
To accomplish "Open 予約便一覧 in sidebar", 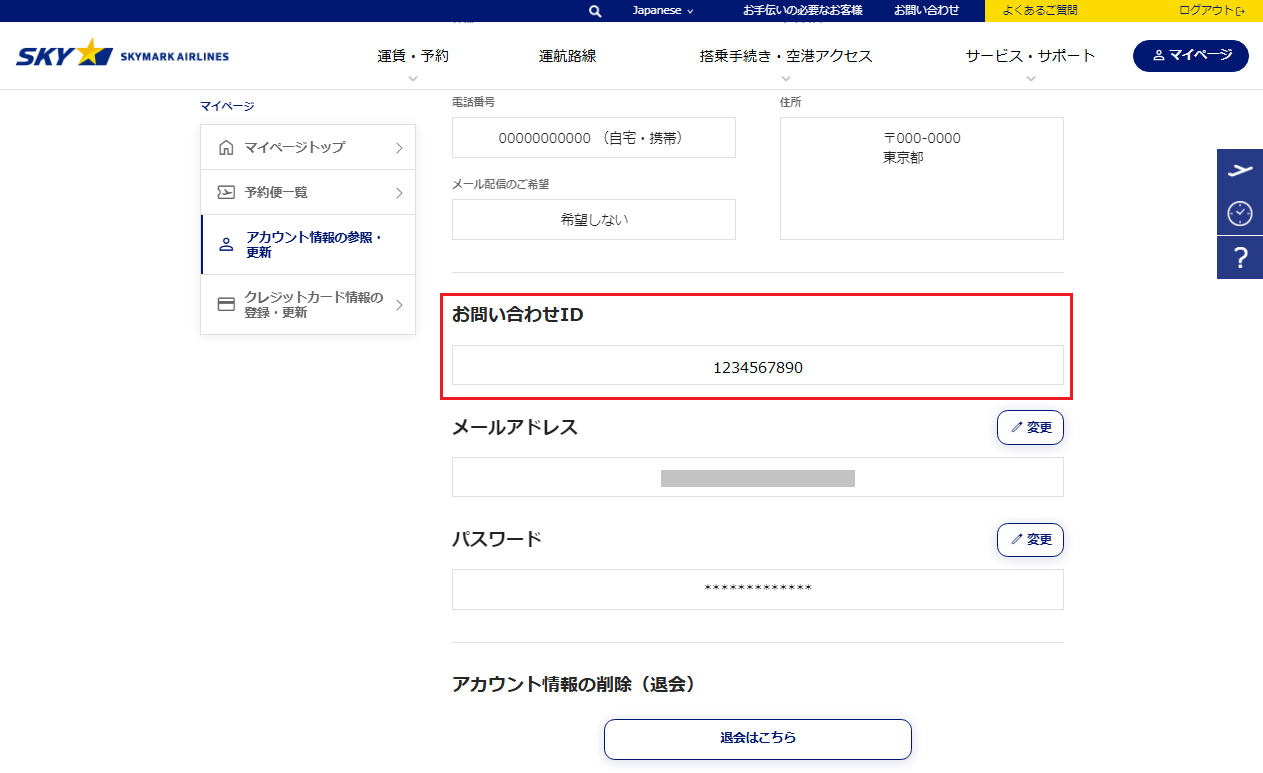I will point(308,193).
